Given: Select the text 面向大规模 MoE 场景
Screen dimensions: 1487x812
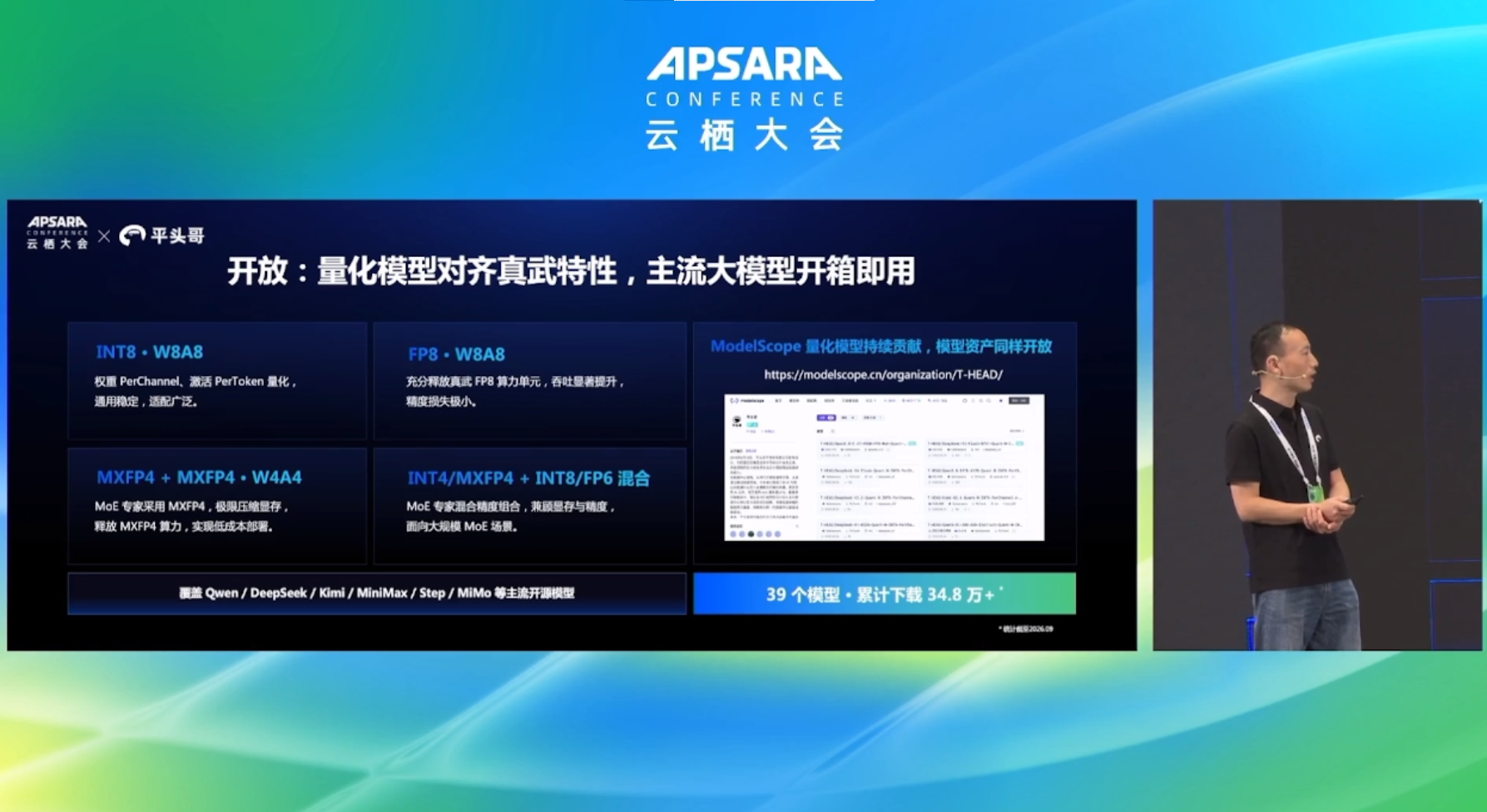Looking at the screenshot, I should click(x=462, y=527).
